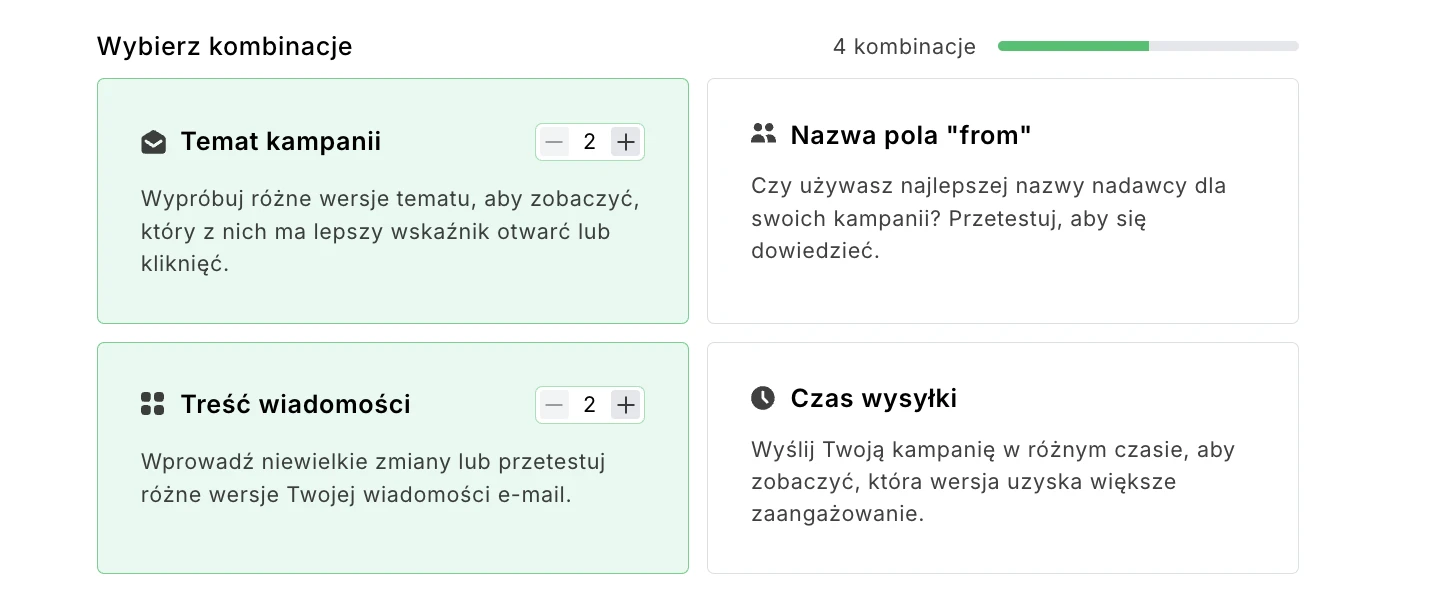Image resolution: width=1430 pixels, height=608 pixels.
Task: Select the Nazwa pola "from" option title
Action: pyautogui.click(x=910, y=135)
